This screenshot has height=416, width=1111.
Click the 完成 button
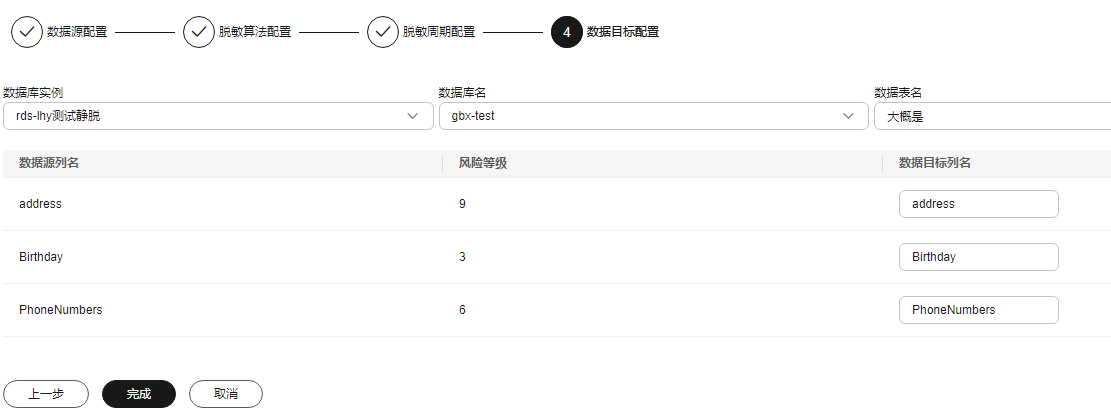pos(139,394)
